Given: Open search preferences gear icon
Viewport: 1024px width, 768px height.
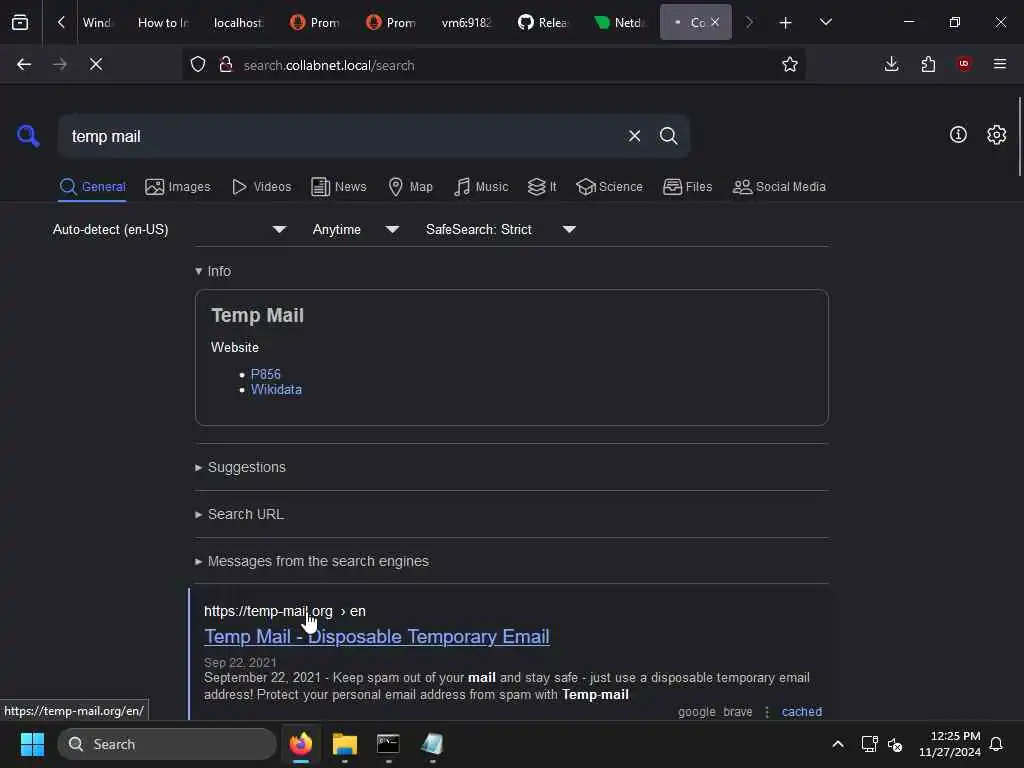Looking at the screenshot, I should [x=996, y=135].
